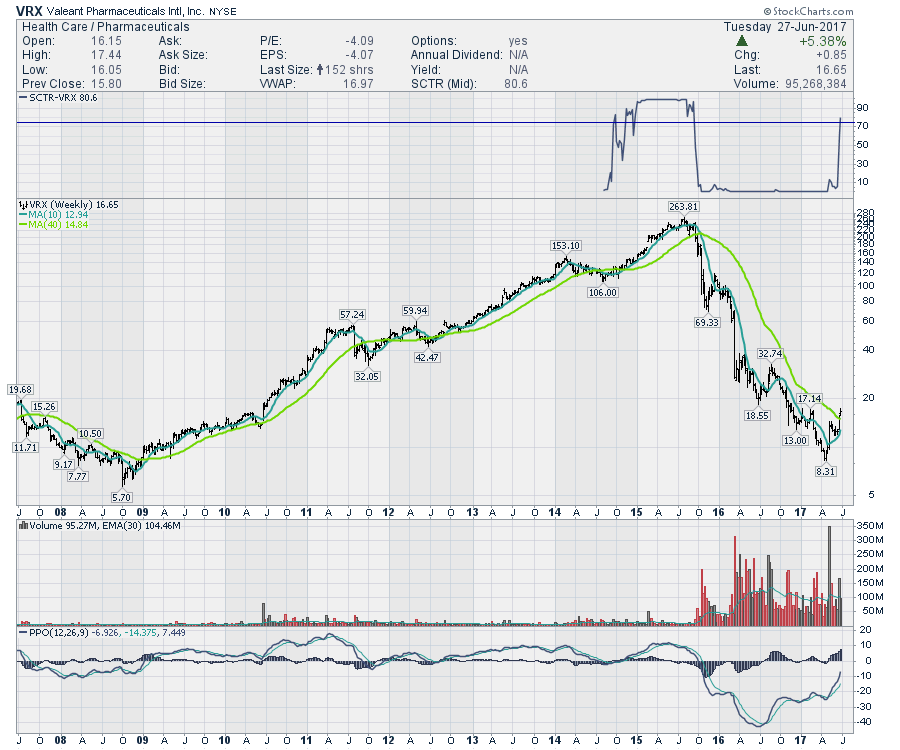
Task: Click the 'PPO(12,26,9)' indicator legend
Action: [102, 632]
